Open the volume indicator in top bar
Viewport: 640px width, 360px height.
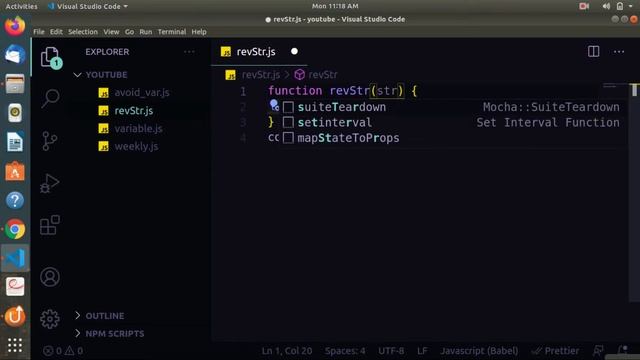pos(606,6)
